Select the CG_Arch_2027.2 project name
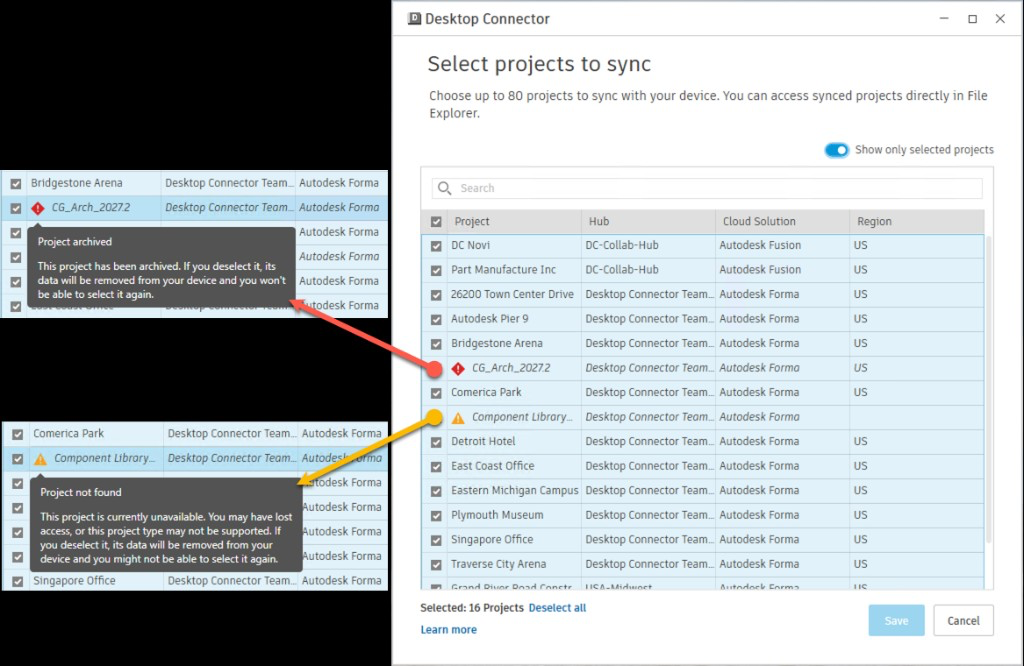Viewport: 1024px width, 666px height. 511,368
